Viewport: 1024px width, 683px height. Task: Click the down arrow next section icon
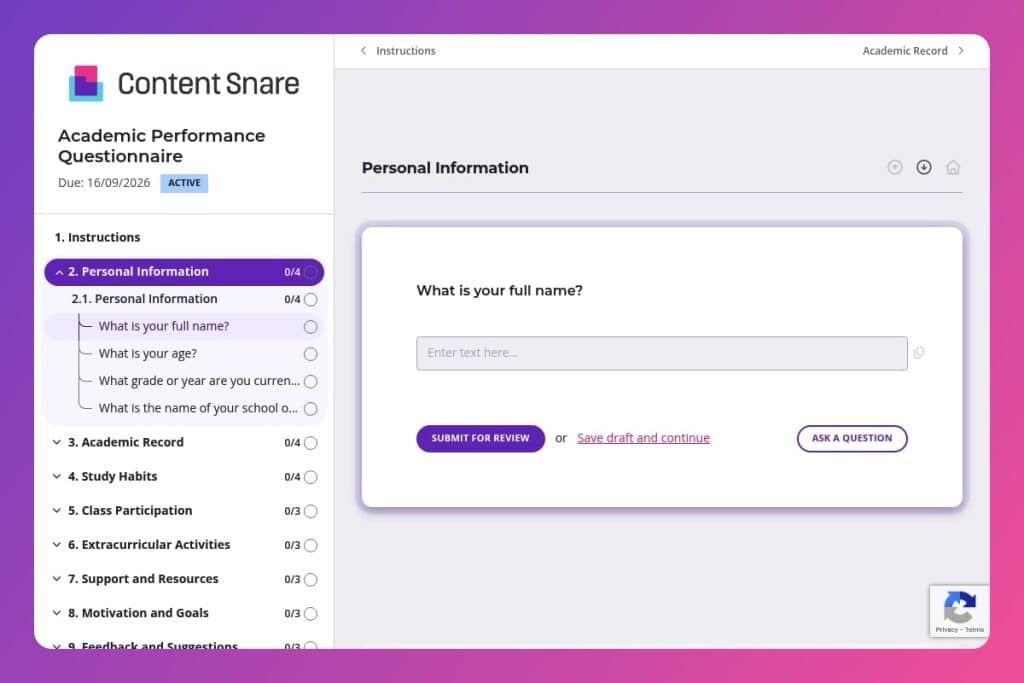[x=924, y=167]
